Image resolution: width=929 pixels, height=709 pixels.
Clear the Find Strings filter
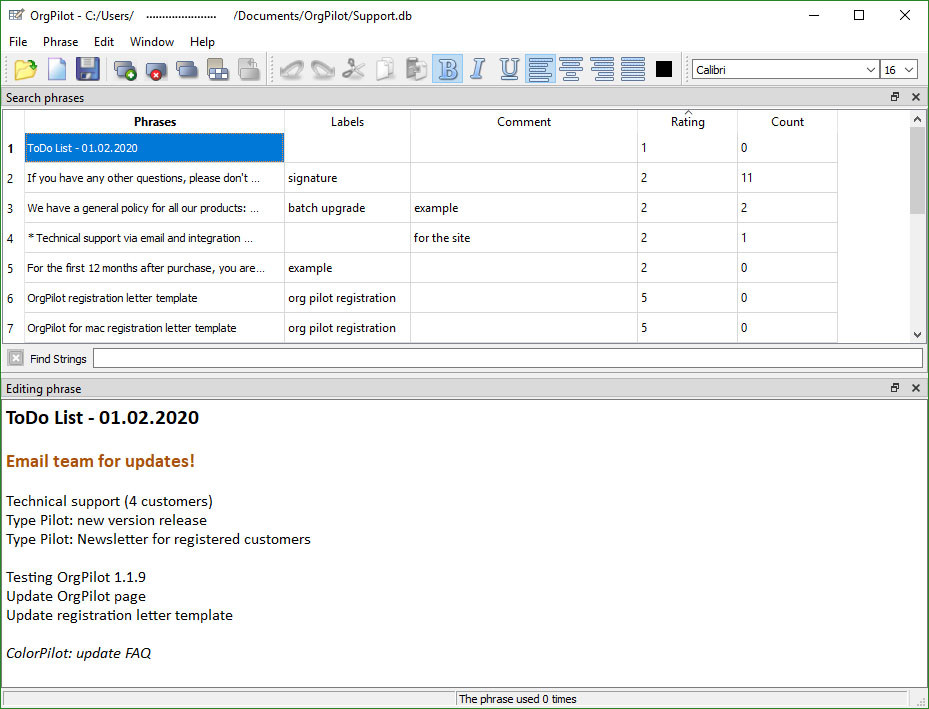point(16,358)
